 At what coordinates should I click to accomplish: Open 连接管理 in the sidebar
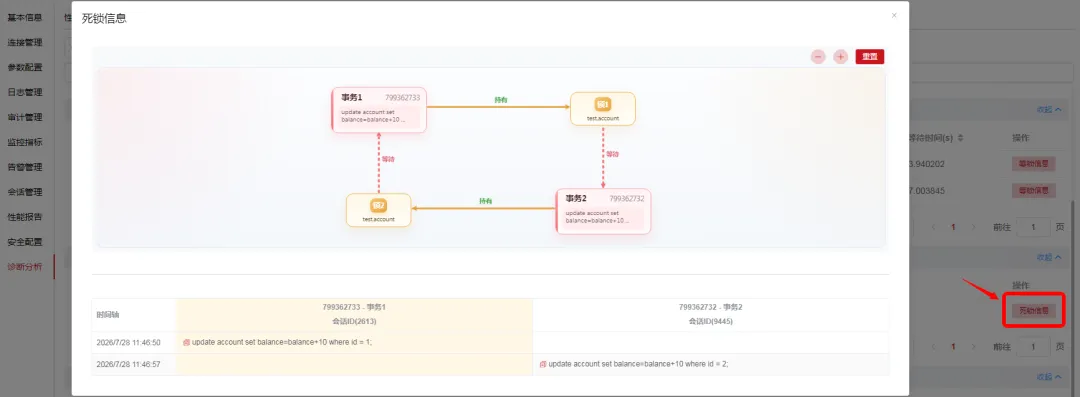[x=25, y=43]
